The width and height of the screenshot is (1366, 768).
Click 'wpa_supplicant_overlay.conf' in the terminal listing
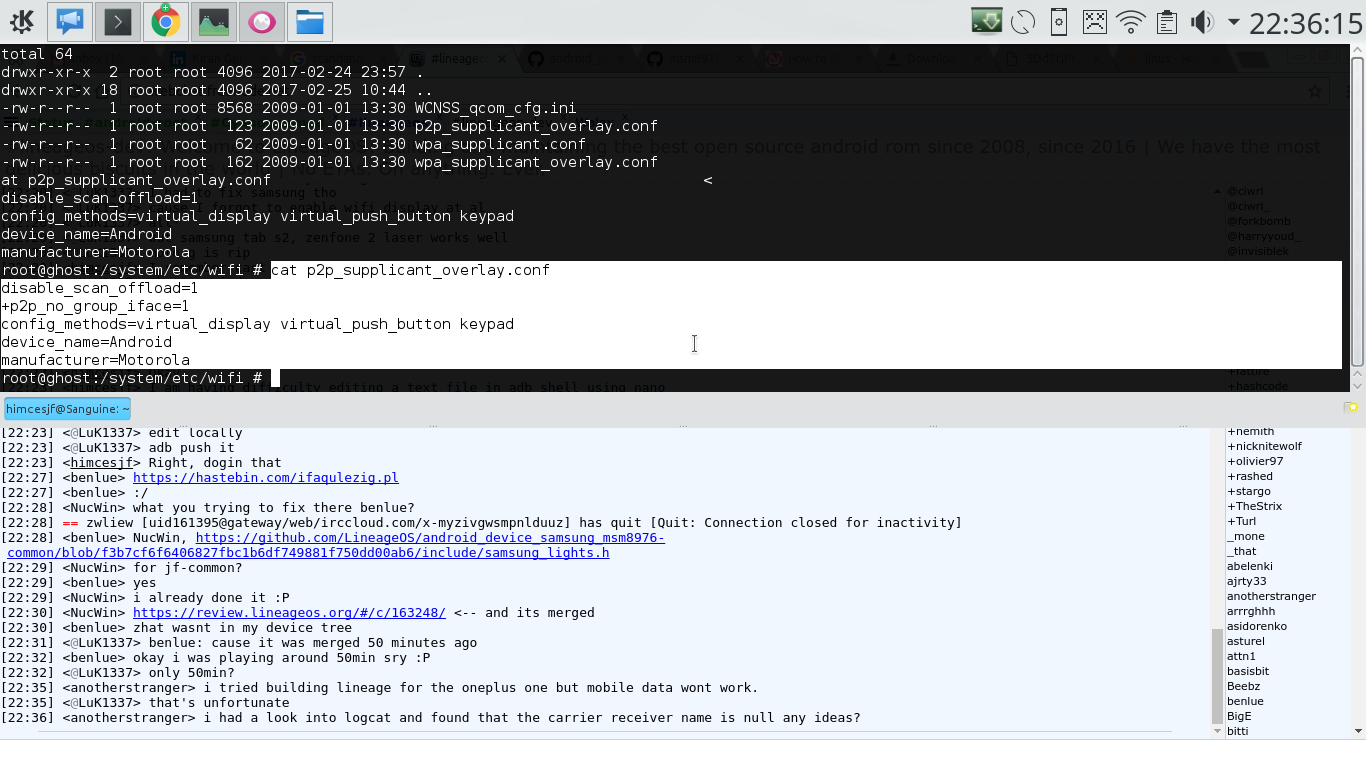click(x=536, y=162)
